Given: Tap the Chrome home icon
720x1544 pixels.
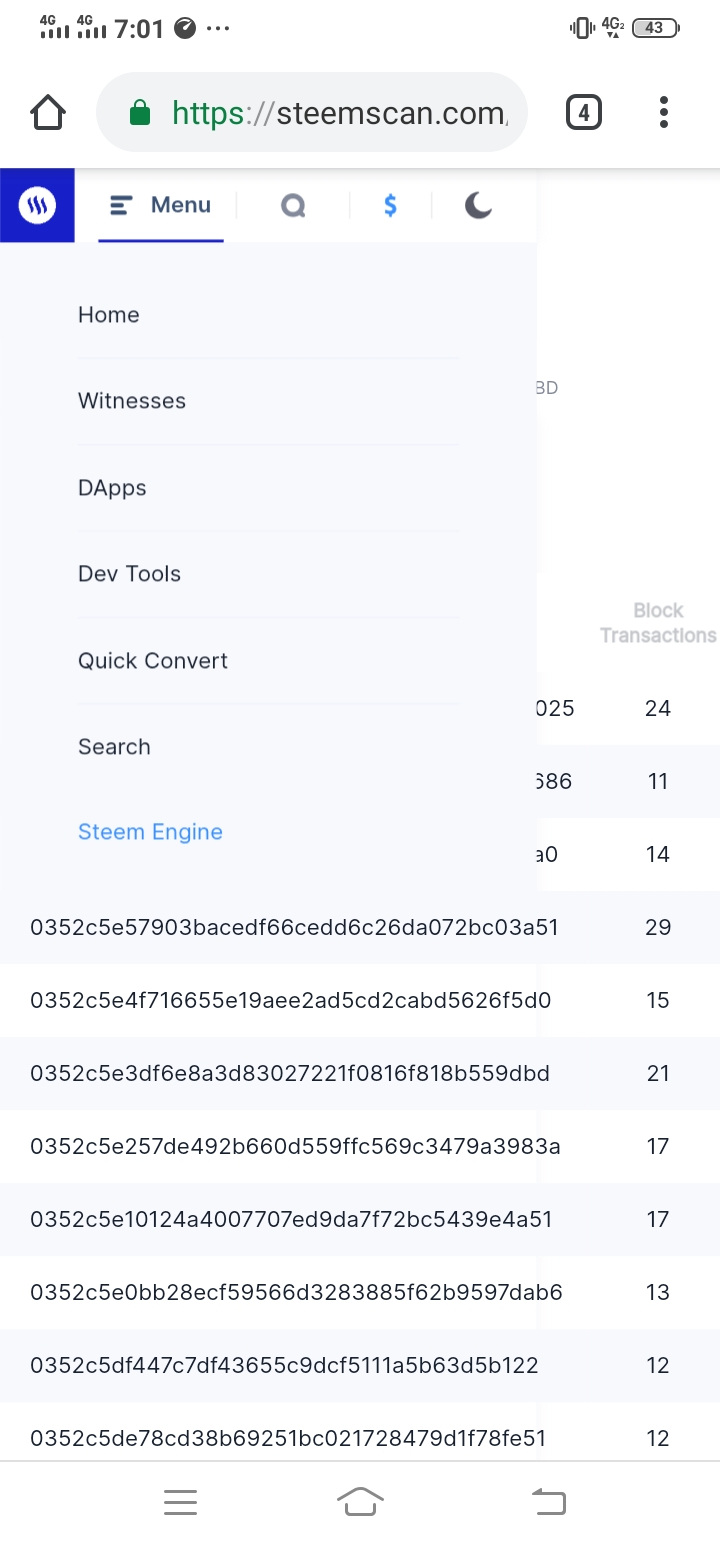Looking at the screenshot, I should tap(48, 113).
